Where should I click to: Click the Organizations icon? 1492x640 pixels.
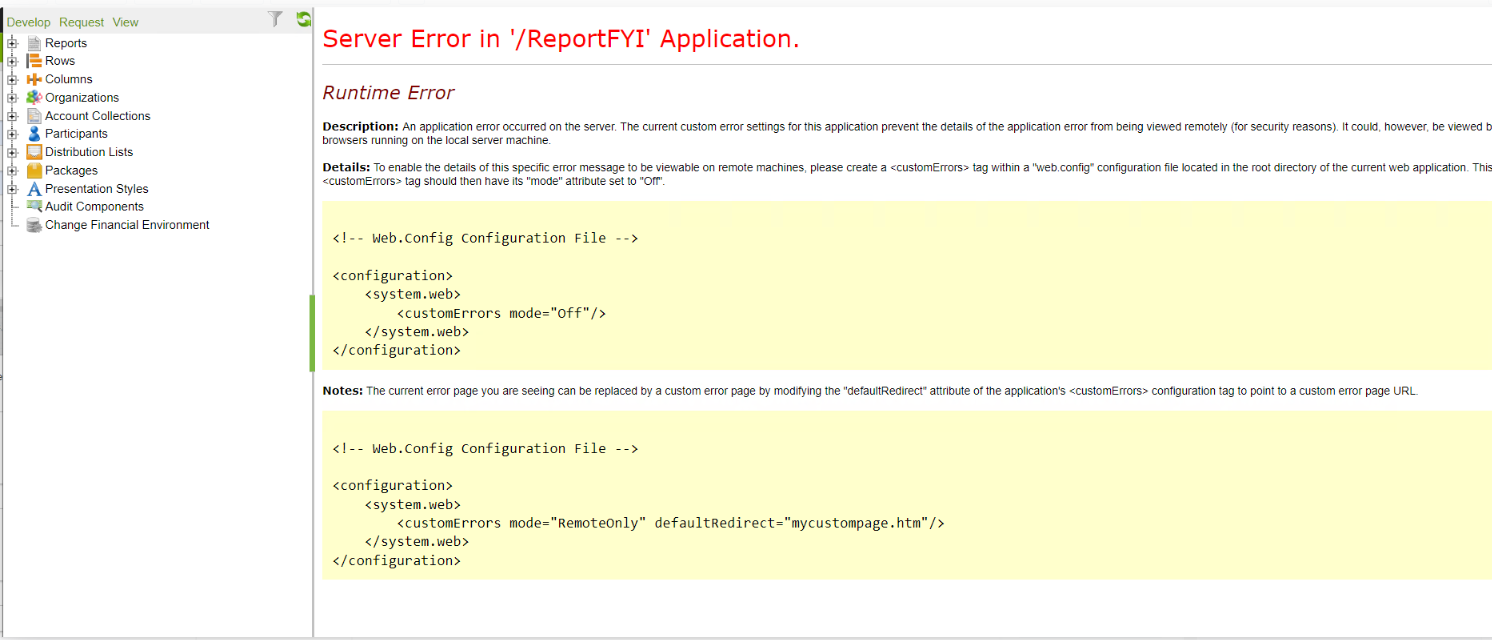(x=35, y=97)
